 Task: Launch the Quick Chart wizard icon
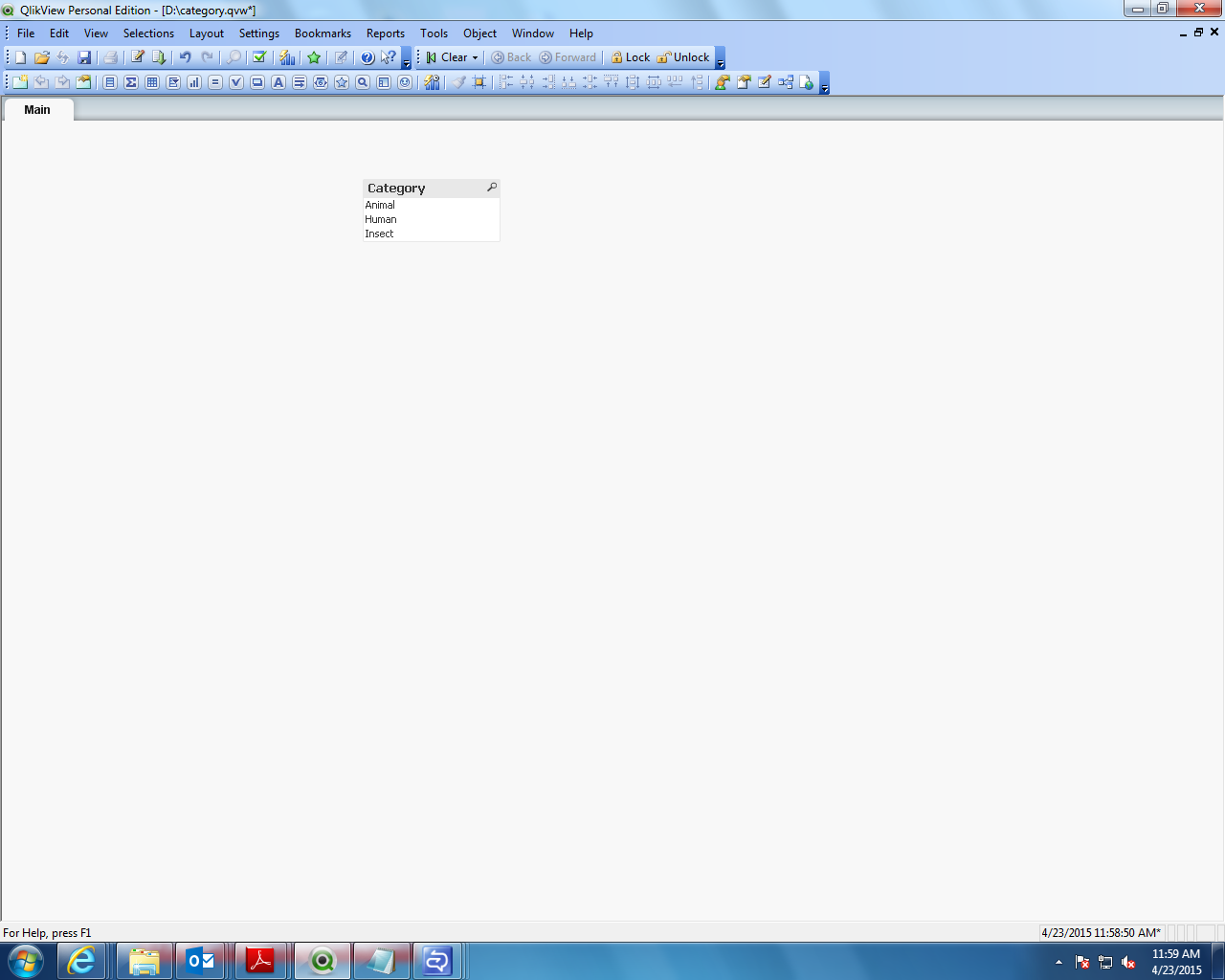coord(287,57)
